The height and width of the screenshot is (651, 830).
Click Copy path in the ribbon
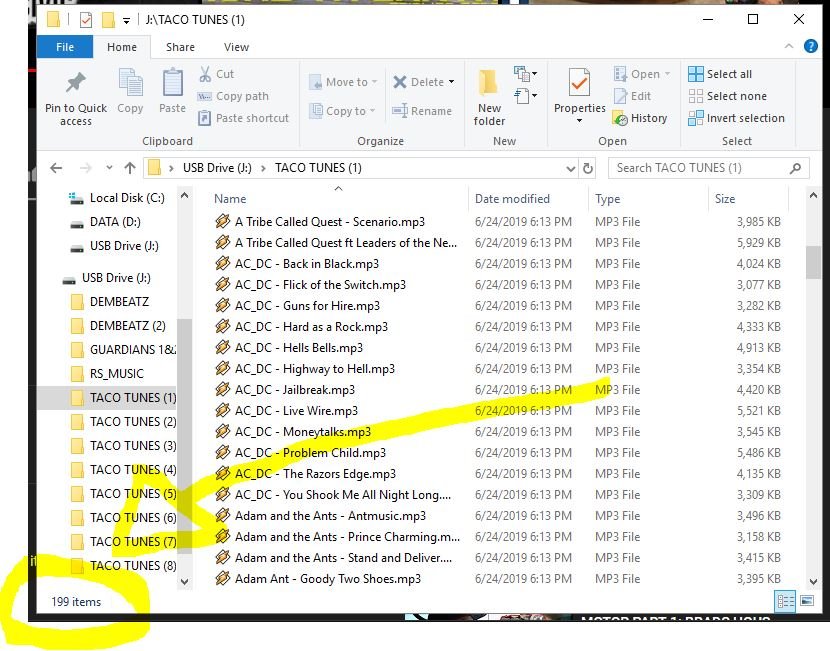(233, 96)
